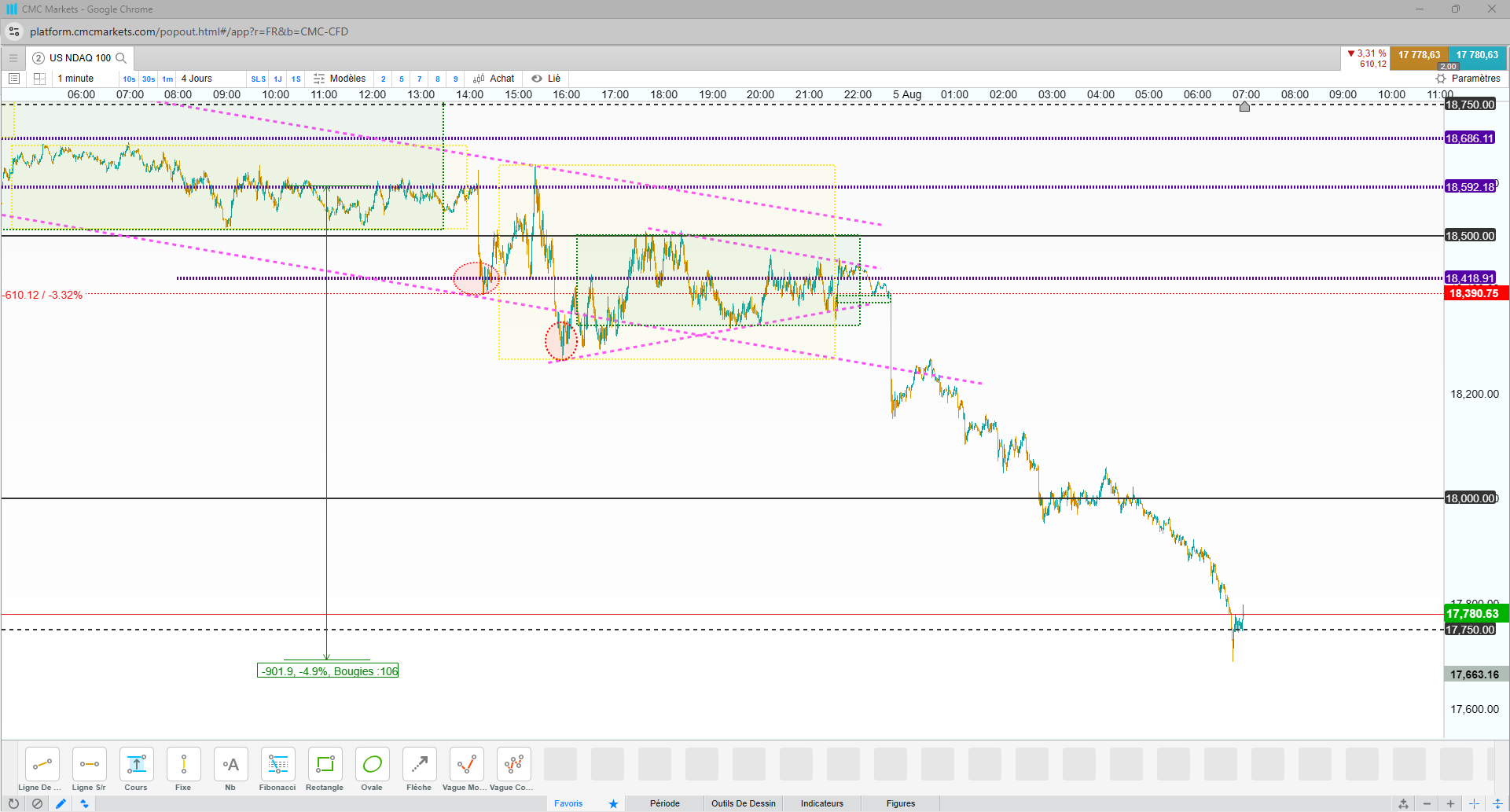
Task: Open the Indicateurs tab
Action: [x=822, y=803]
